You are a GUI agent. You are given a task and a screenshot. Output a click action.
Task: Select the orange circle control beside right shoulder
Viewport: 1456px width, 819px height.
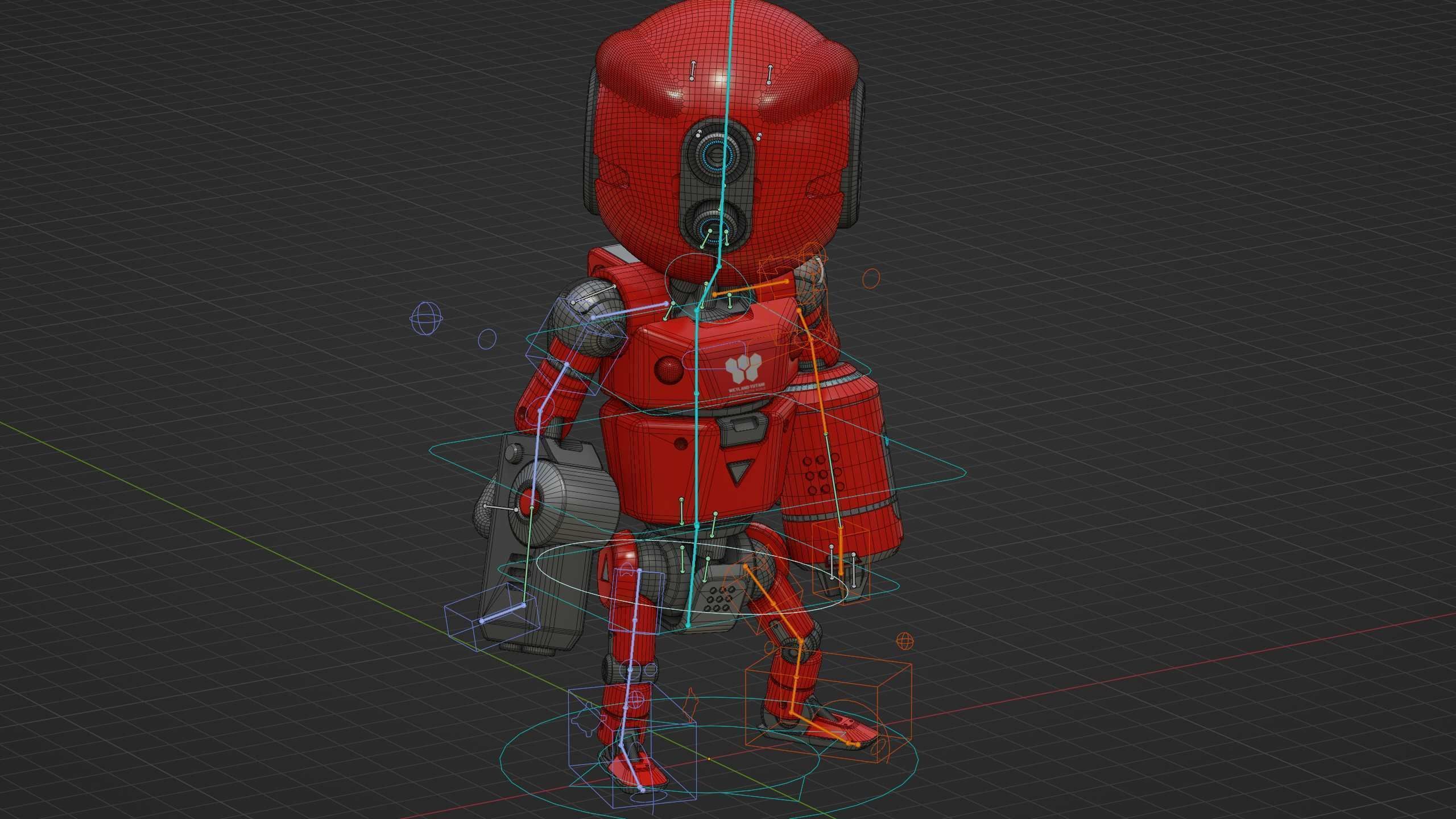[x=871, y=278]
